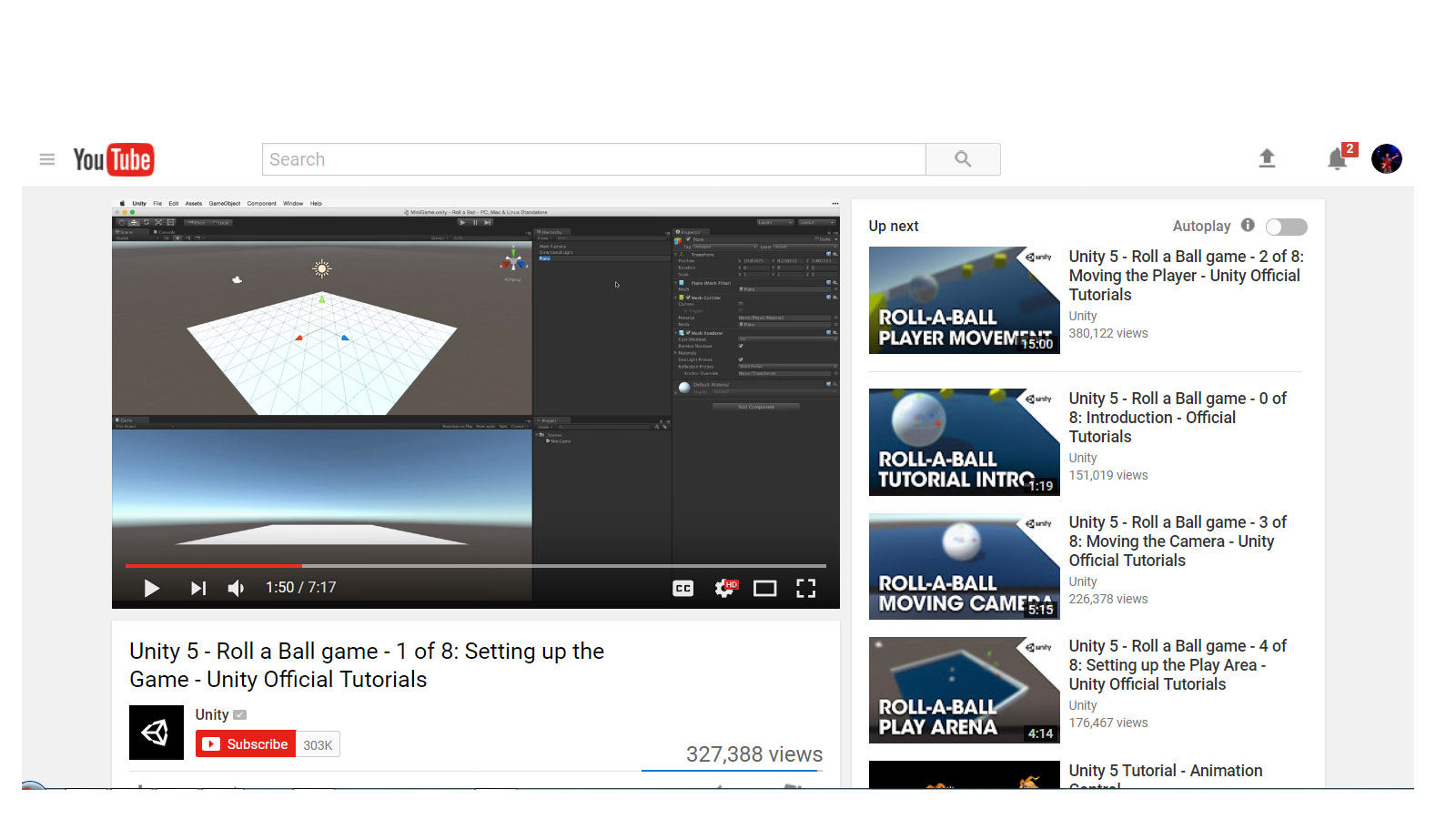Image resolution: width=1456 pixels, height=819 pixels.
Task: Toggle the Mesh Collider checkbox in the video's Inspector
Action: click(688, 298)
